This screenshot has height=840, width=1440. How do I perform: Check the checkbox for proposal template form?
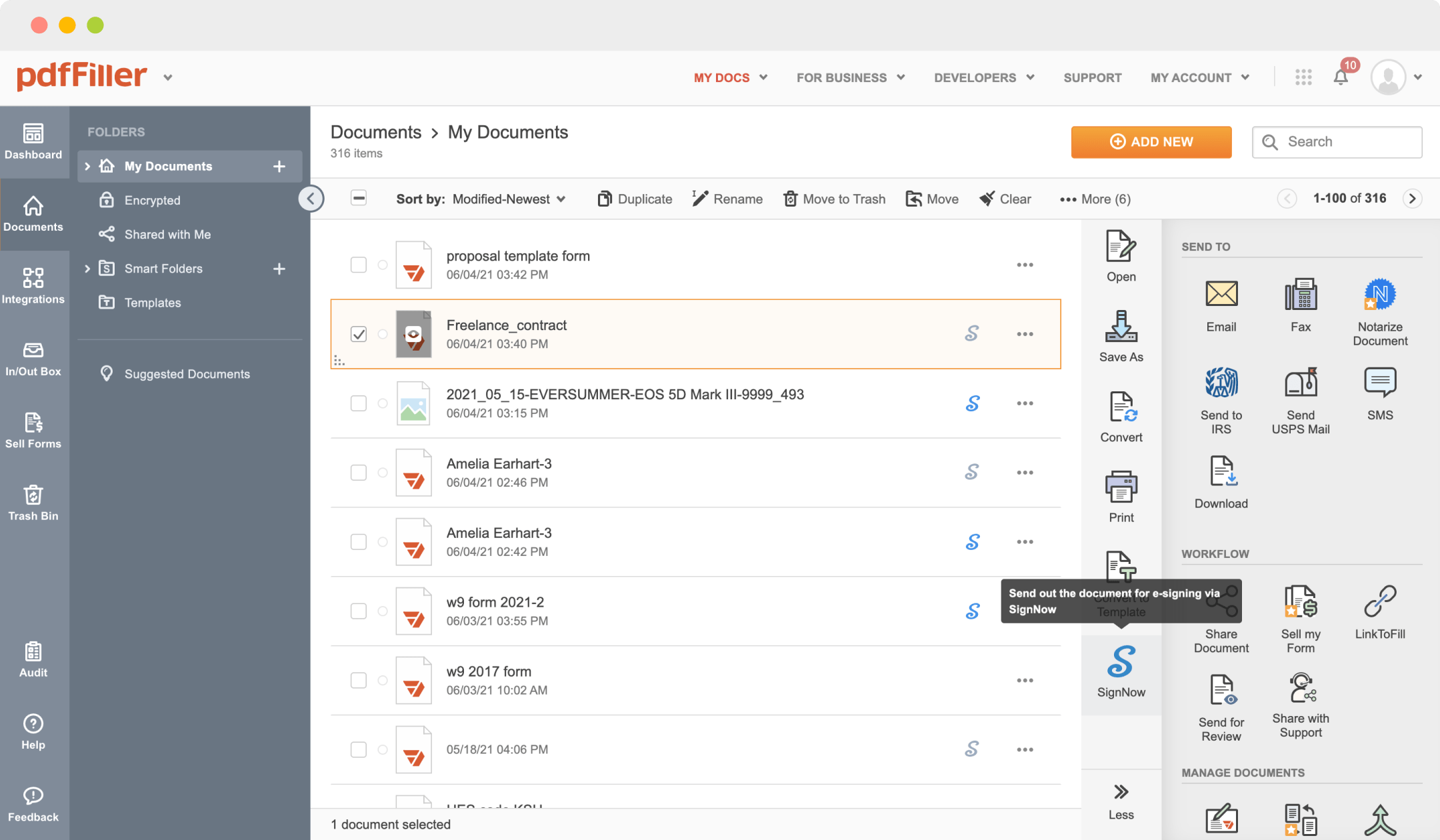[358, 265]
